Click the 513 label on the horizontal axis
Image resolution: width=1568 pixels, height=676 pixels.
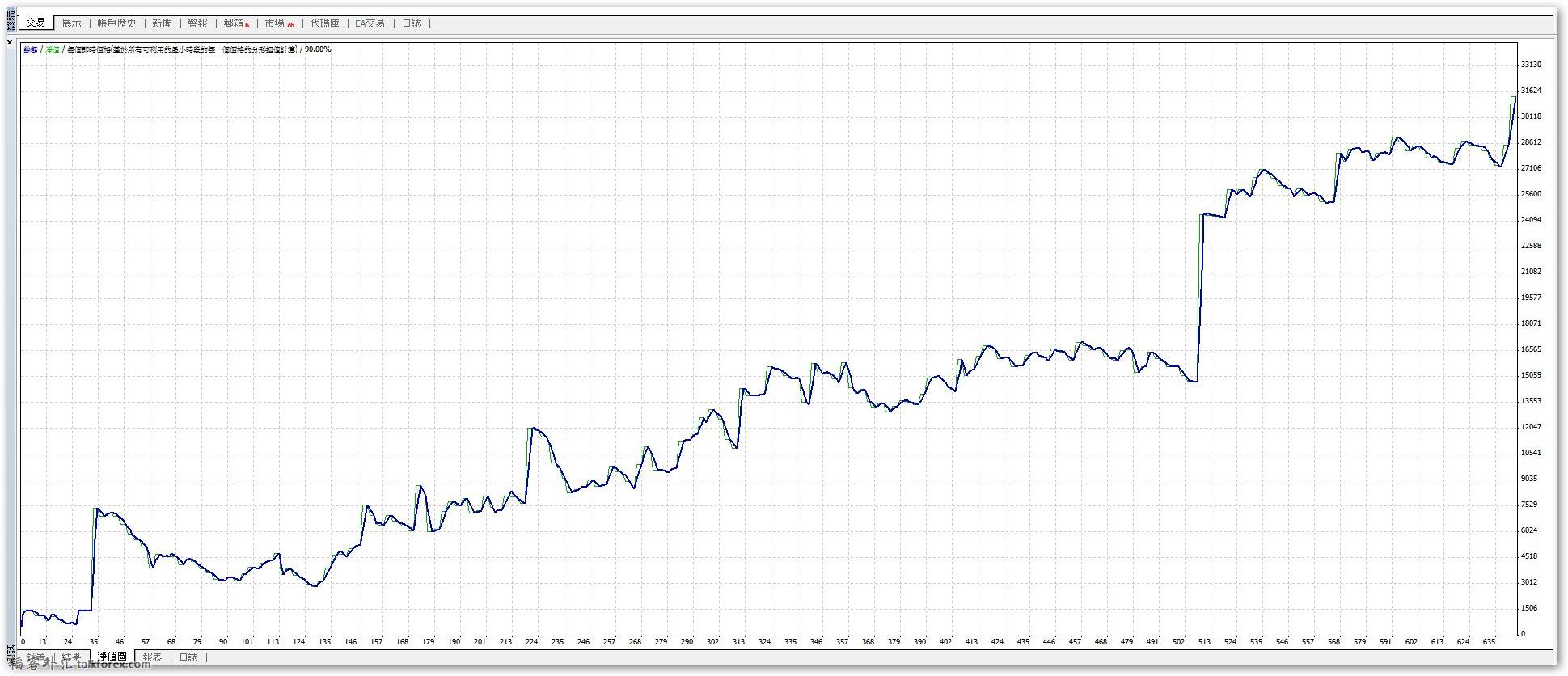[x=1204, y=642]
